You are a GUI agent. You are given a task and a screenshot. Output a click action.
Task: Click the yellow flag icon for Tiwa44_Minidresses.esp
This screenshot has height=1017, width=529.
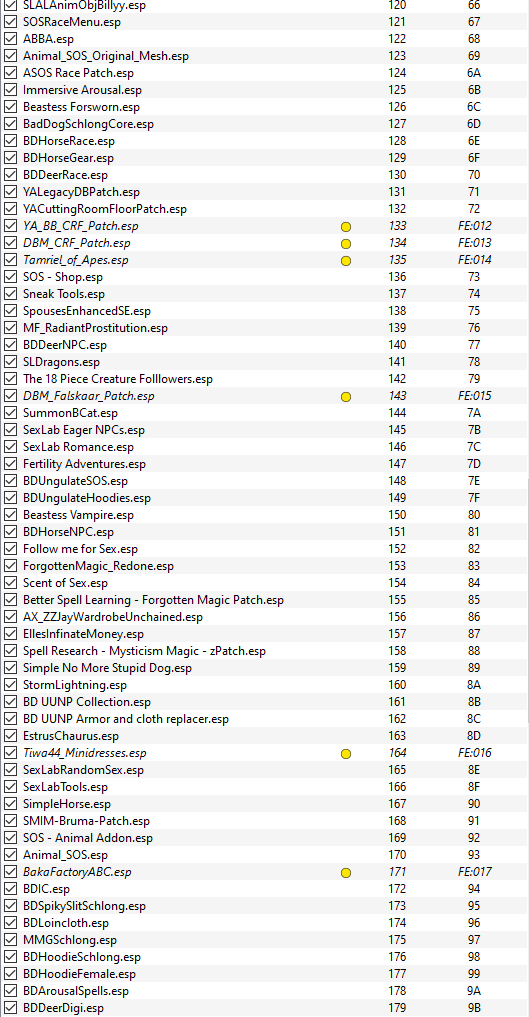click(346, 753)
